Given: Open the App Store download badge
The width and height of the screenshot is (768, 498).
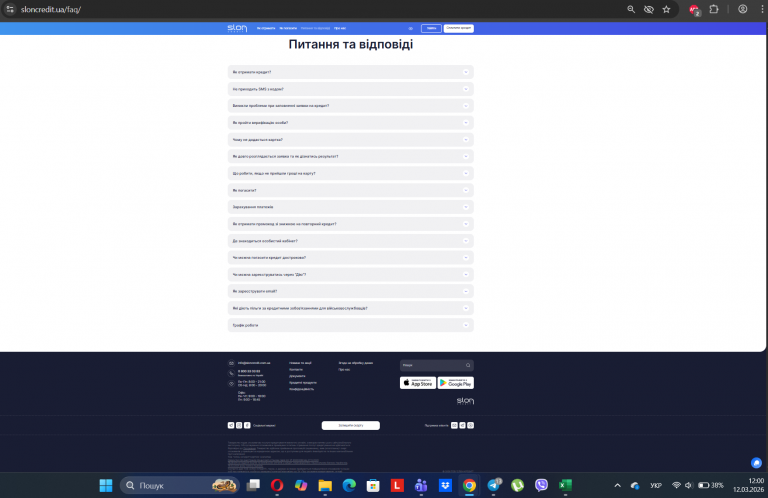Looking at the screenshot, I should (x=418, y=383).
